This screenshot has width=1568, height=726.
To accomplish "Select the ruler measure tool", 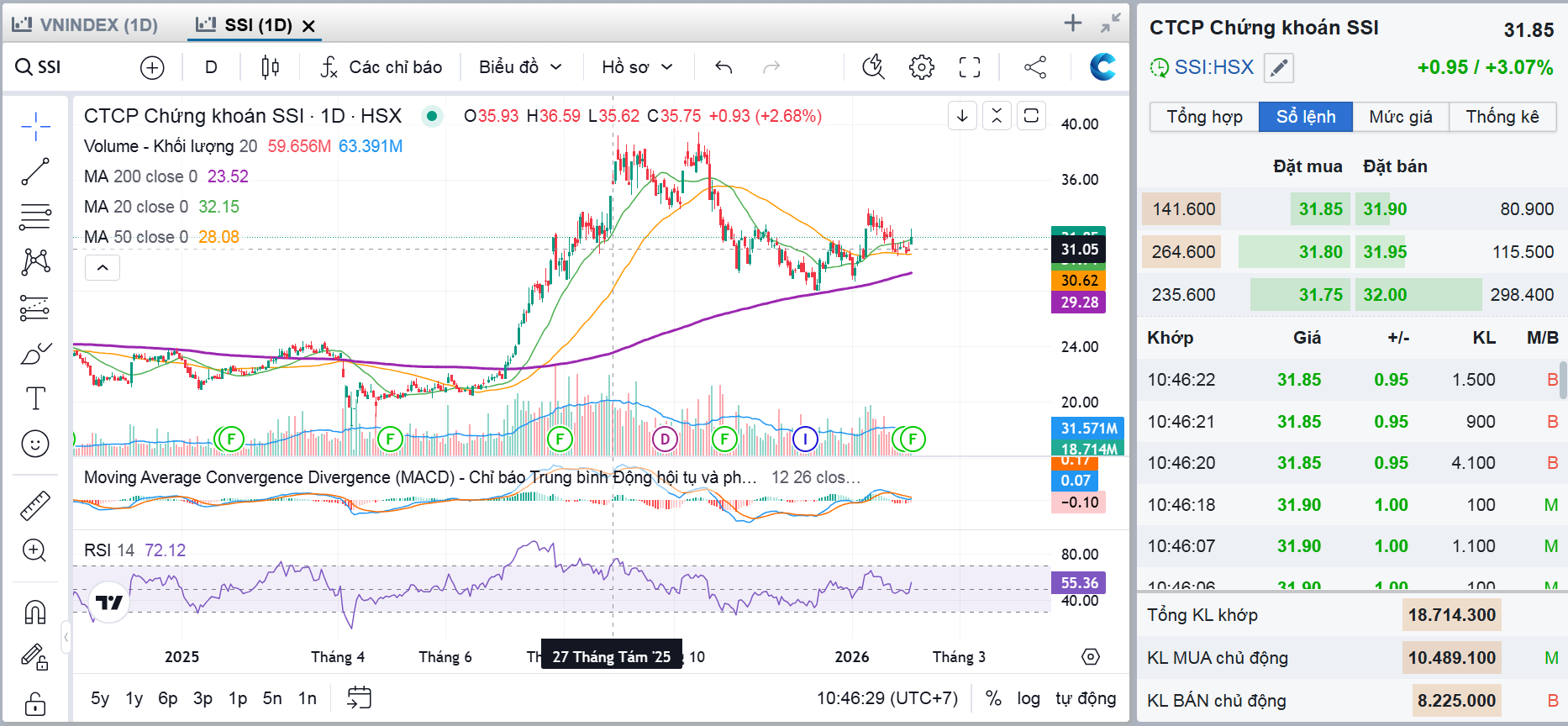I will (x=35, y=506).
